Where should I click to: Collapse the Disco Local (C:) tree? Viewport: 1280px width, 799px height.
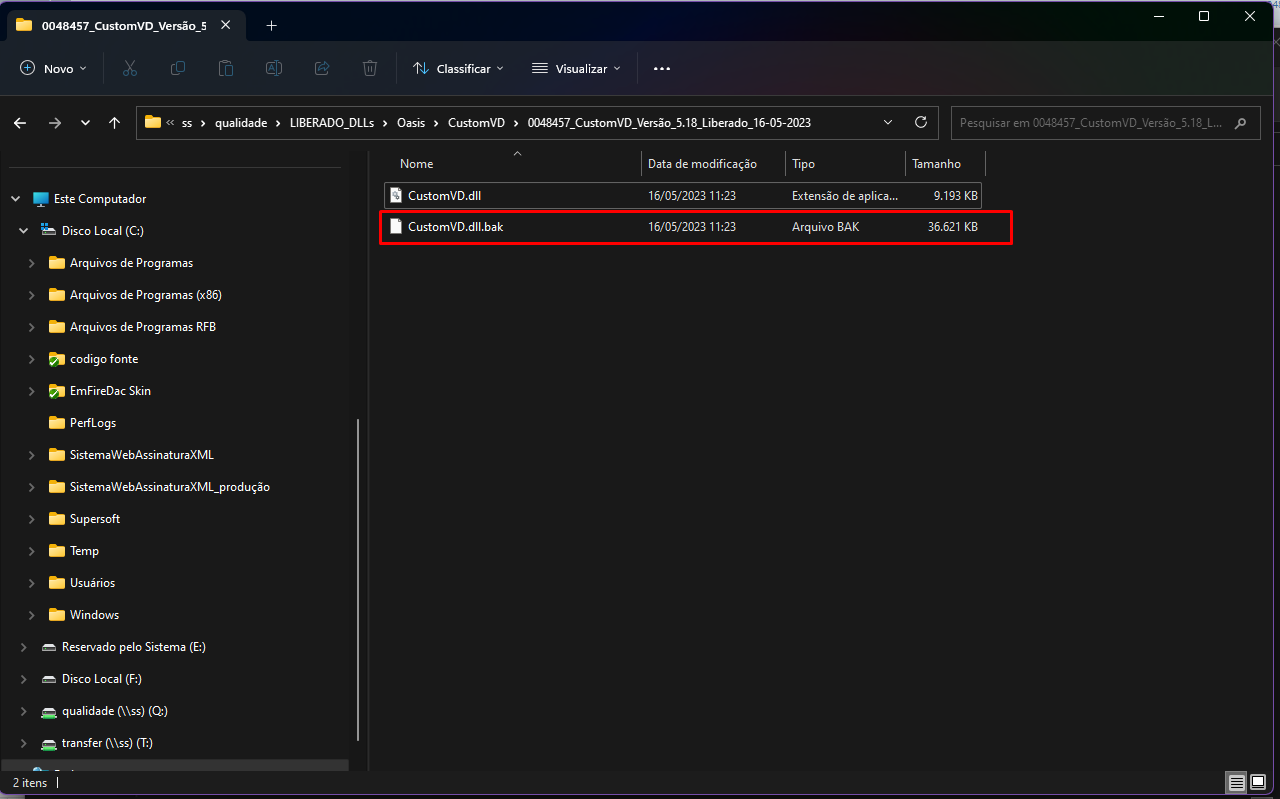[x=23, y=231]
